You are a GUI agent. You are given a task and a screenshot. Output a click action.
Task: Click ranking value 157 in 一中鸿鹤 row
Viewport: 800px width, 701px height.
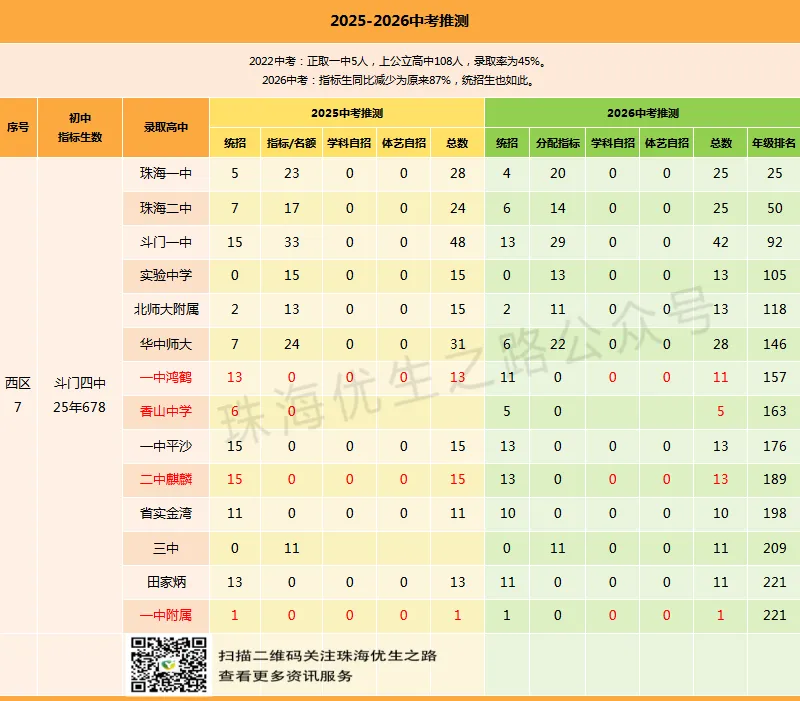point(774,378)
